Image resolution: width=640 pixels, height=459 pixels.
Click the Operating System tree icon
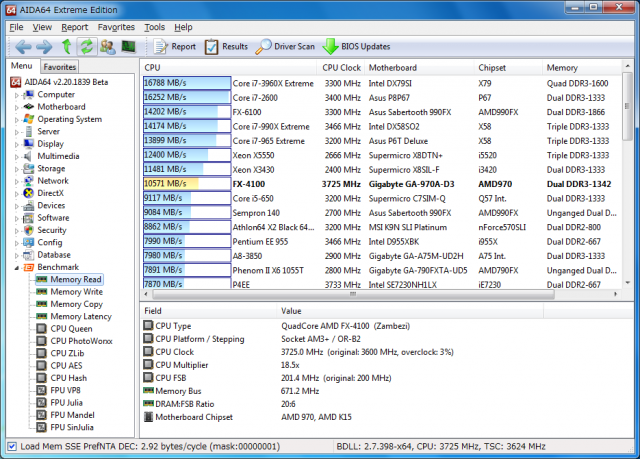pos(29,119)
